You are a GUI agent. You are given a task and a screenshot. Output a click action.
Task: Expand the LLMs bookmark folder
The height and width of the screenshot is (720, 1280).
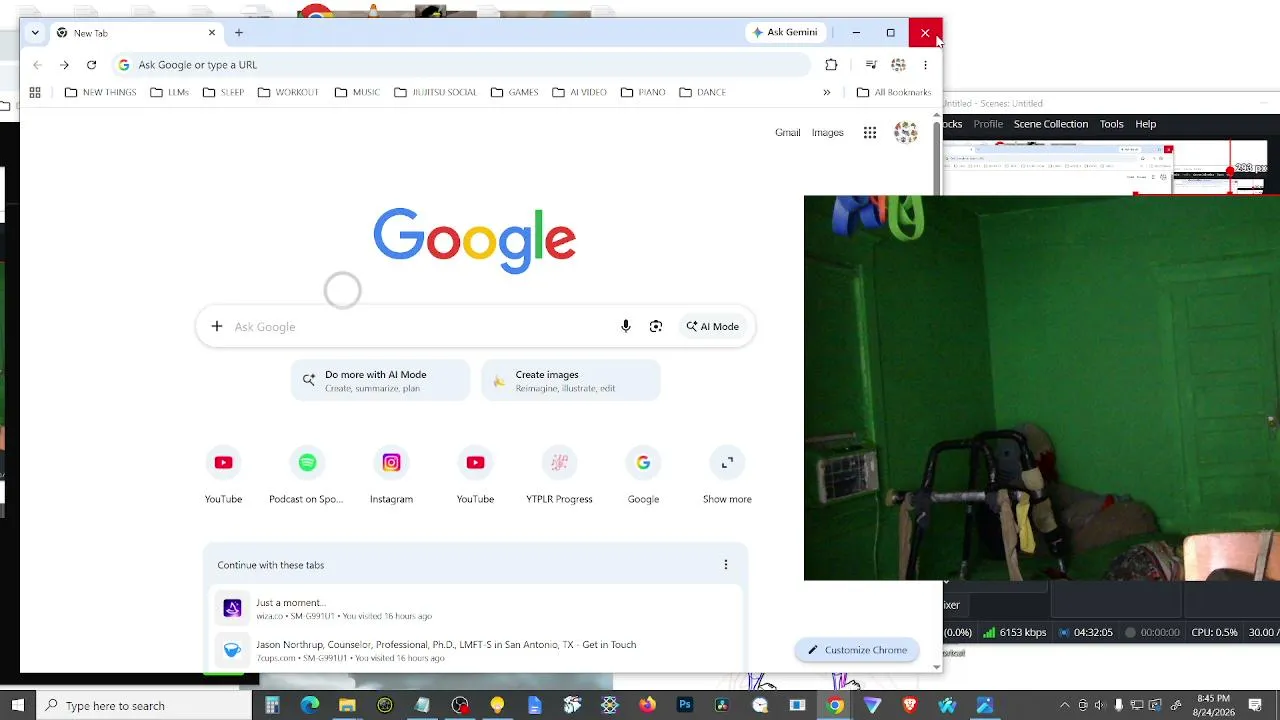tap(169, 92)
